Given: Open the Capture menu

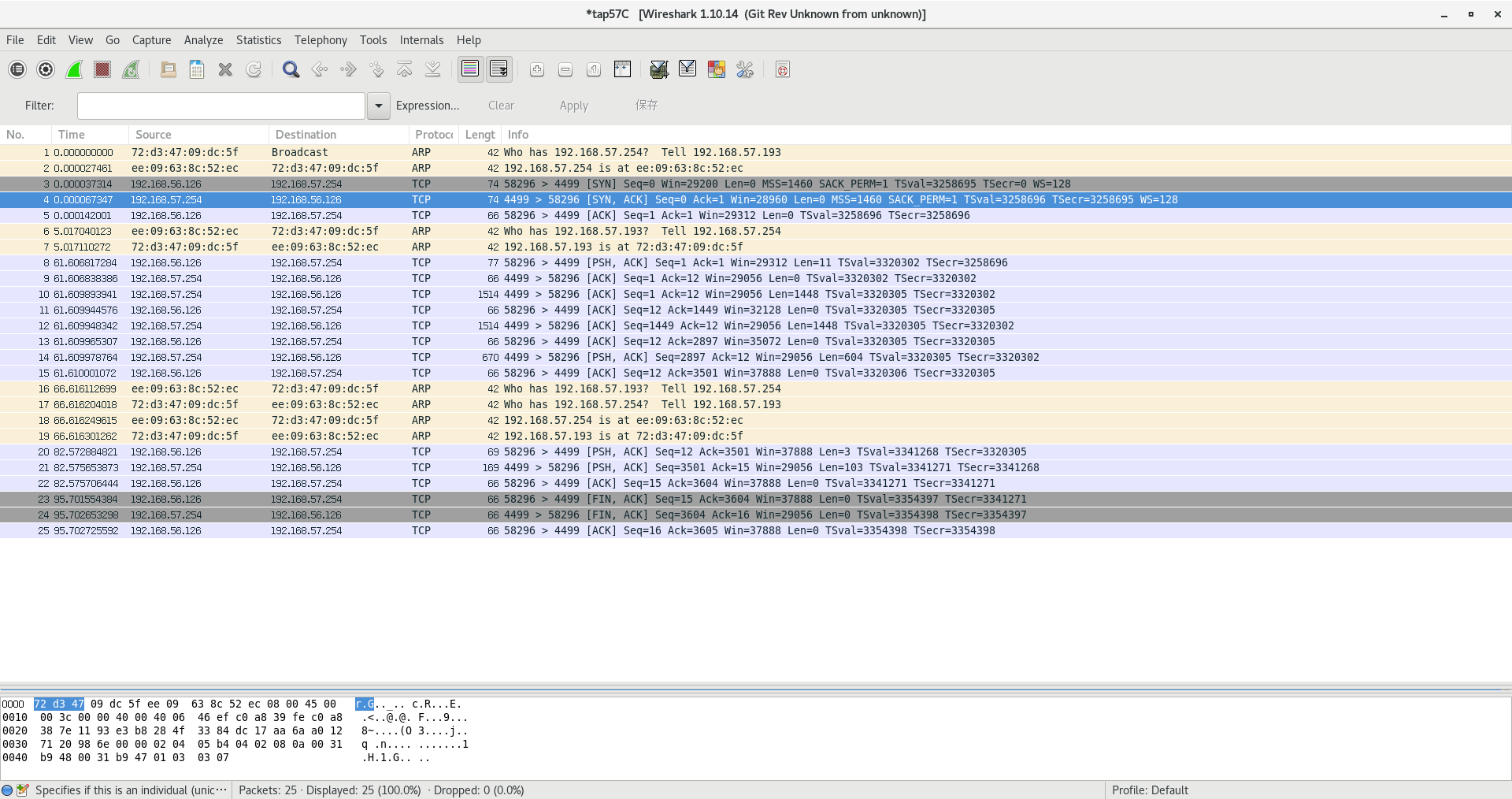Looking at the screenshot, I should pyautogui.click(x=151, y=40).
